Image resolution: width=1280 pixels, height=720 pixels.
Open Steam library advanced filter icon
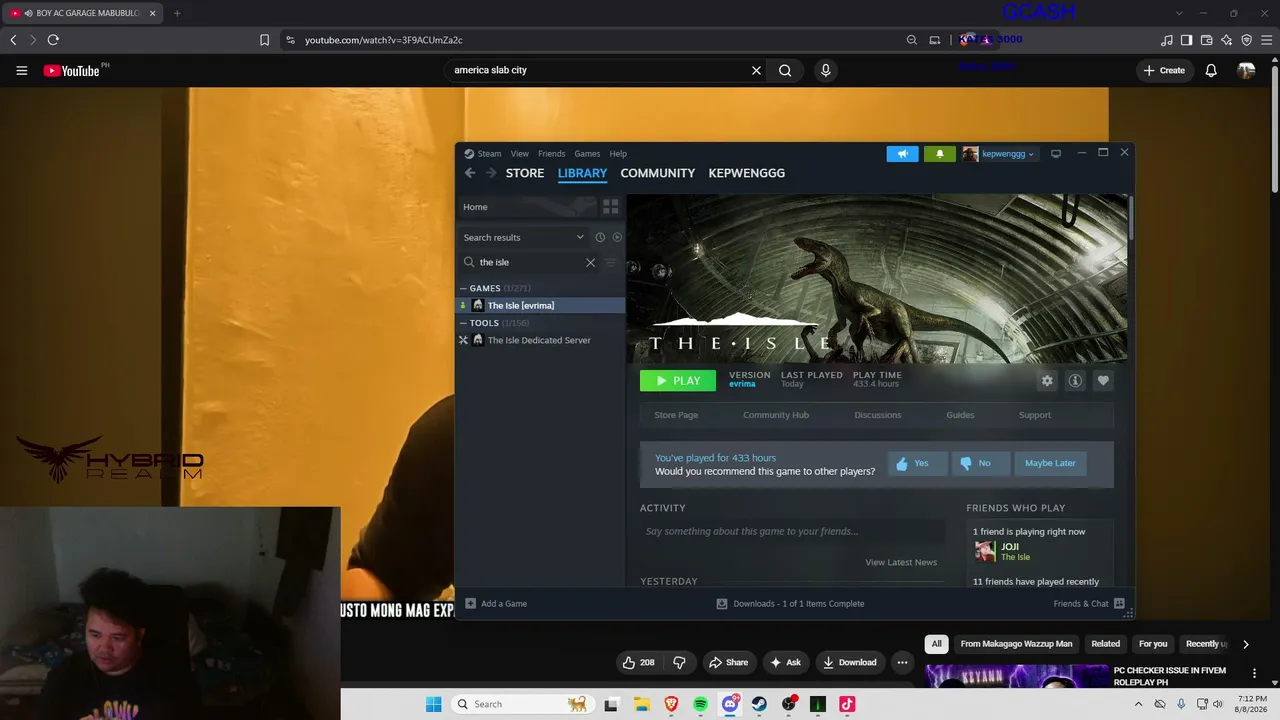pos(610,262)
